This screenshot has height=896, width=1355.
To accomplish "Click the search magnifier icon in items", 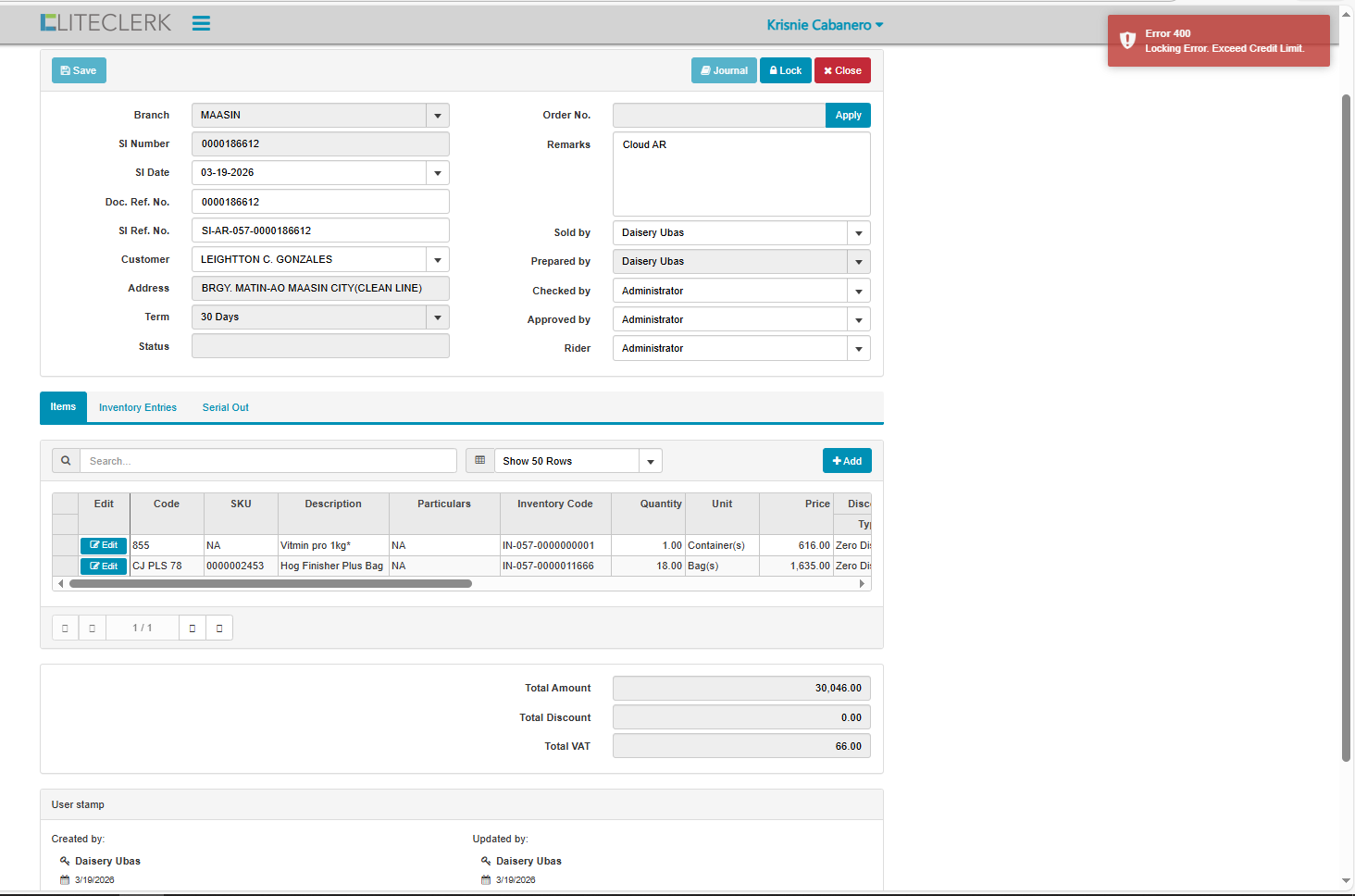I will pos(66,461).
